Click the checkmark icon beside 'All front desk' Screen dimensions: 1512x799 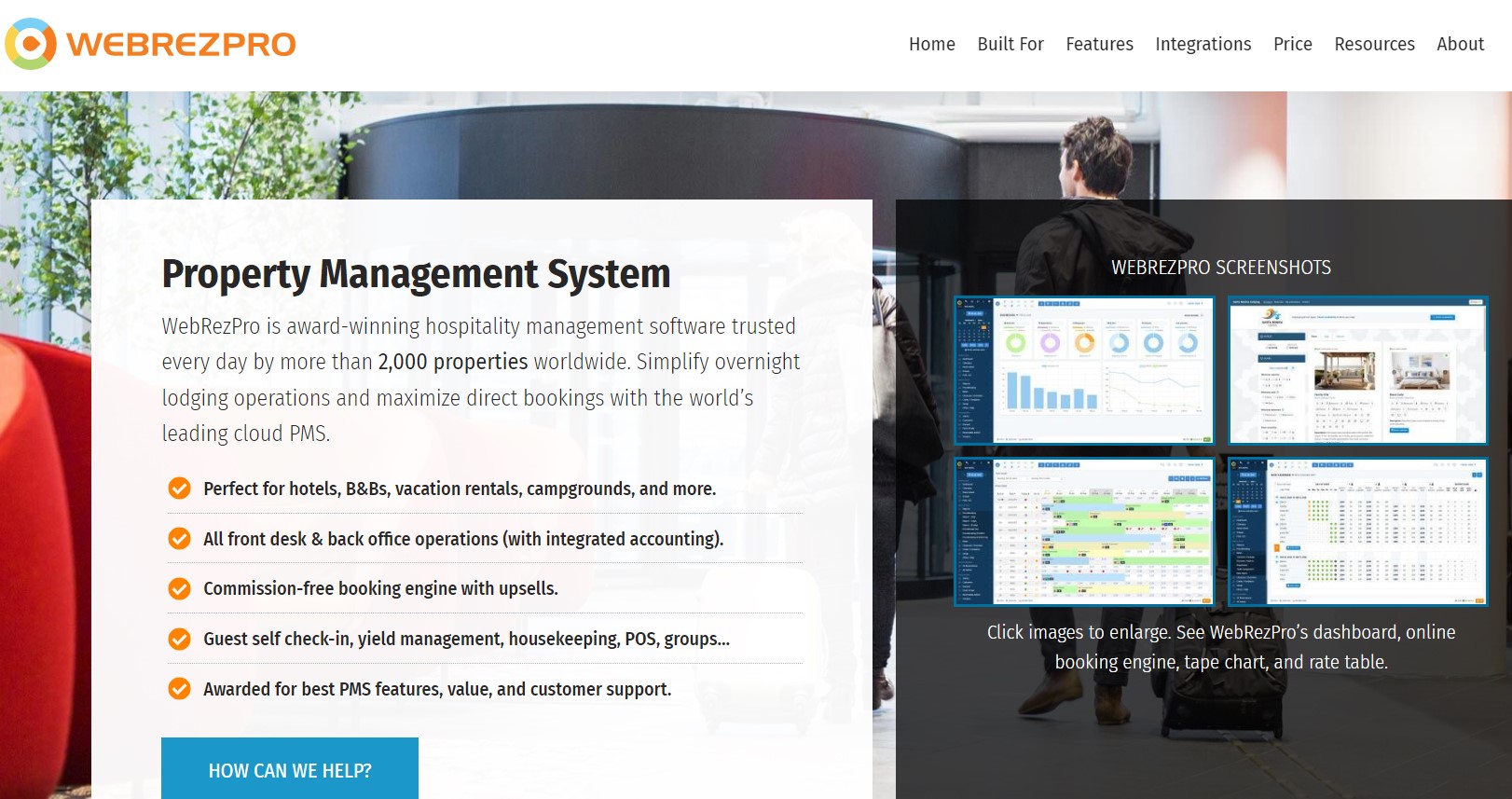pyautogui.click(x=179, y=539)
